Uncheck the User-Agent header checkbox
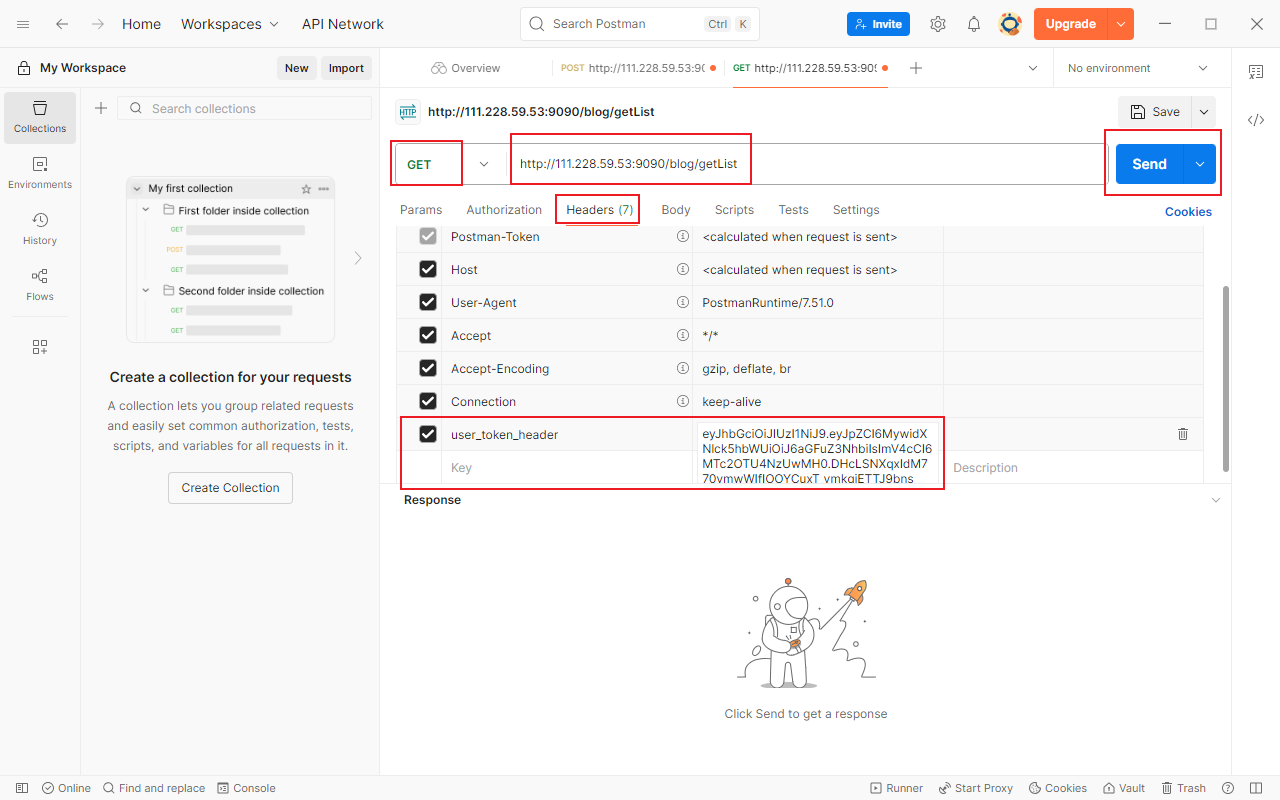 pos(428,303)
